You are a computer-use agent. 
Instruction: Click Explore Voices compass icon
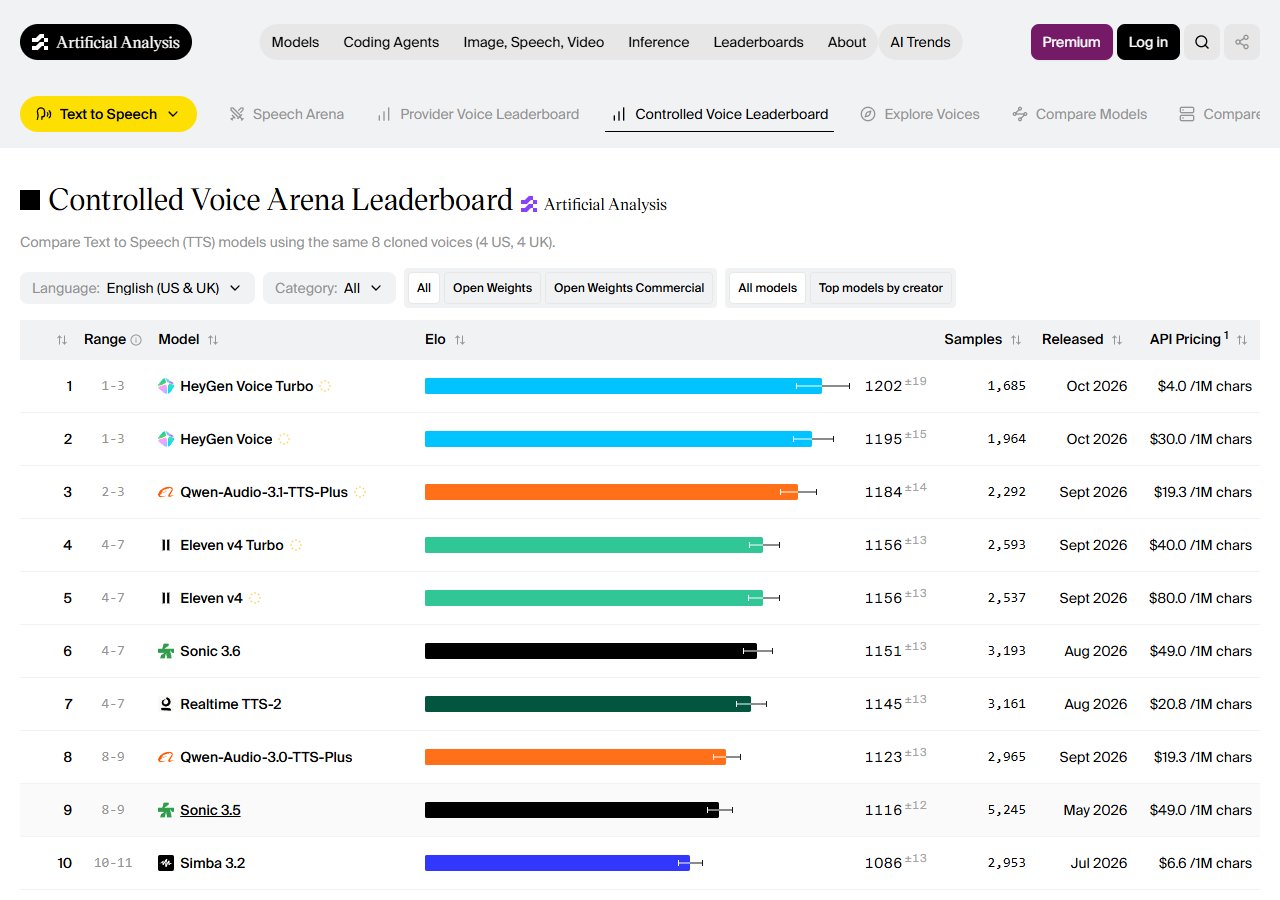click(868, 114)
